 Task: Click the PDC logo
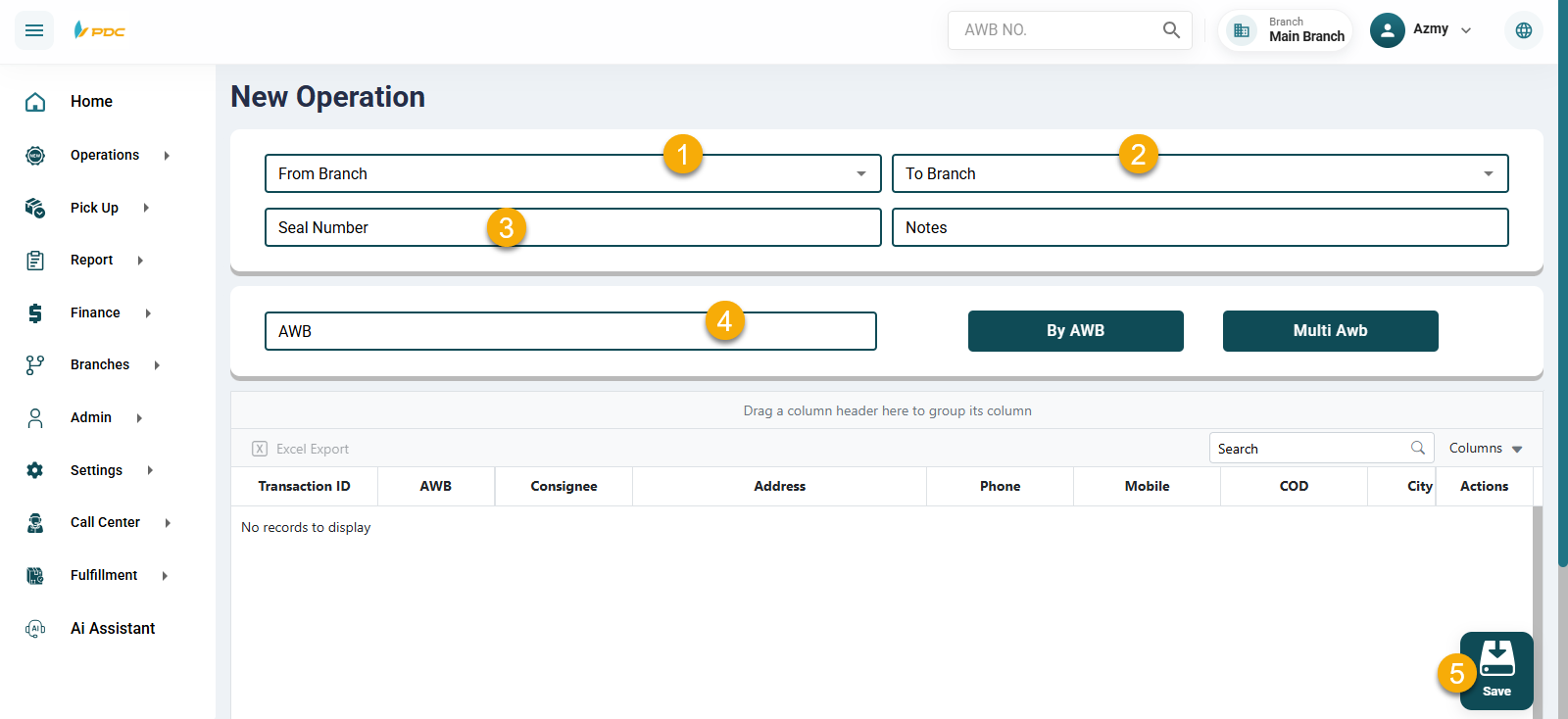pos(99,30)
